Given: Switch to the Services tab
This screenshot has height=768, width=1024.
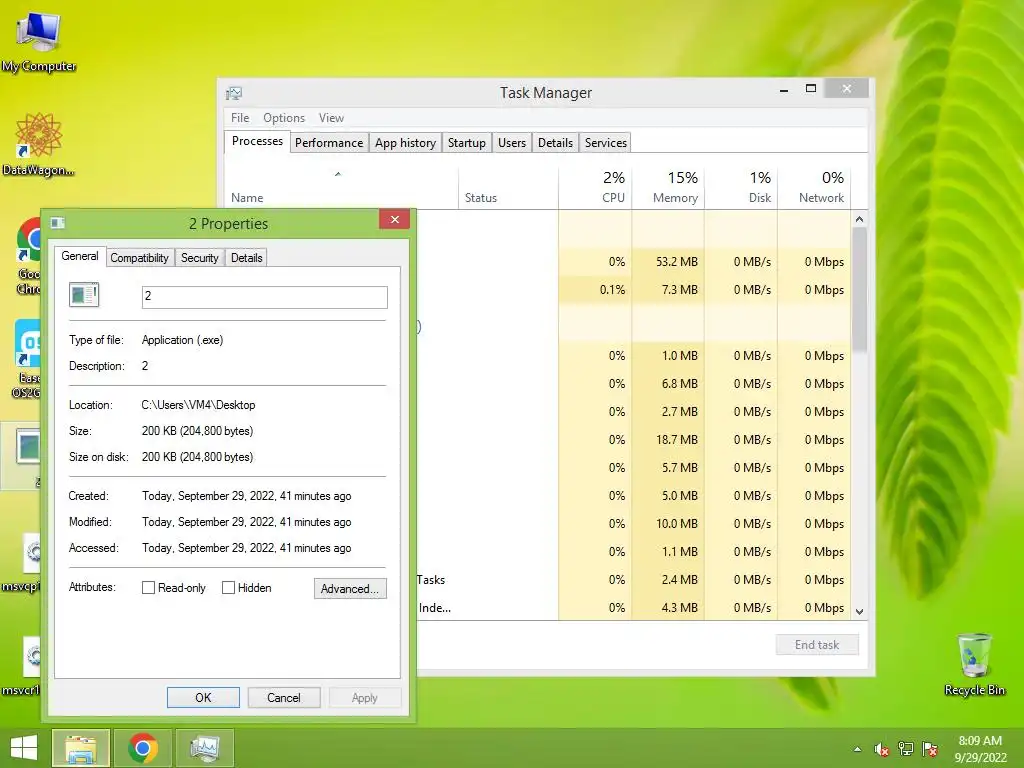Looking at the screenshot, I should 605,142.
